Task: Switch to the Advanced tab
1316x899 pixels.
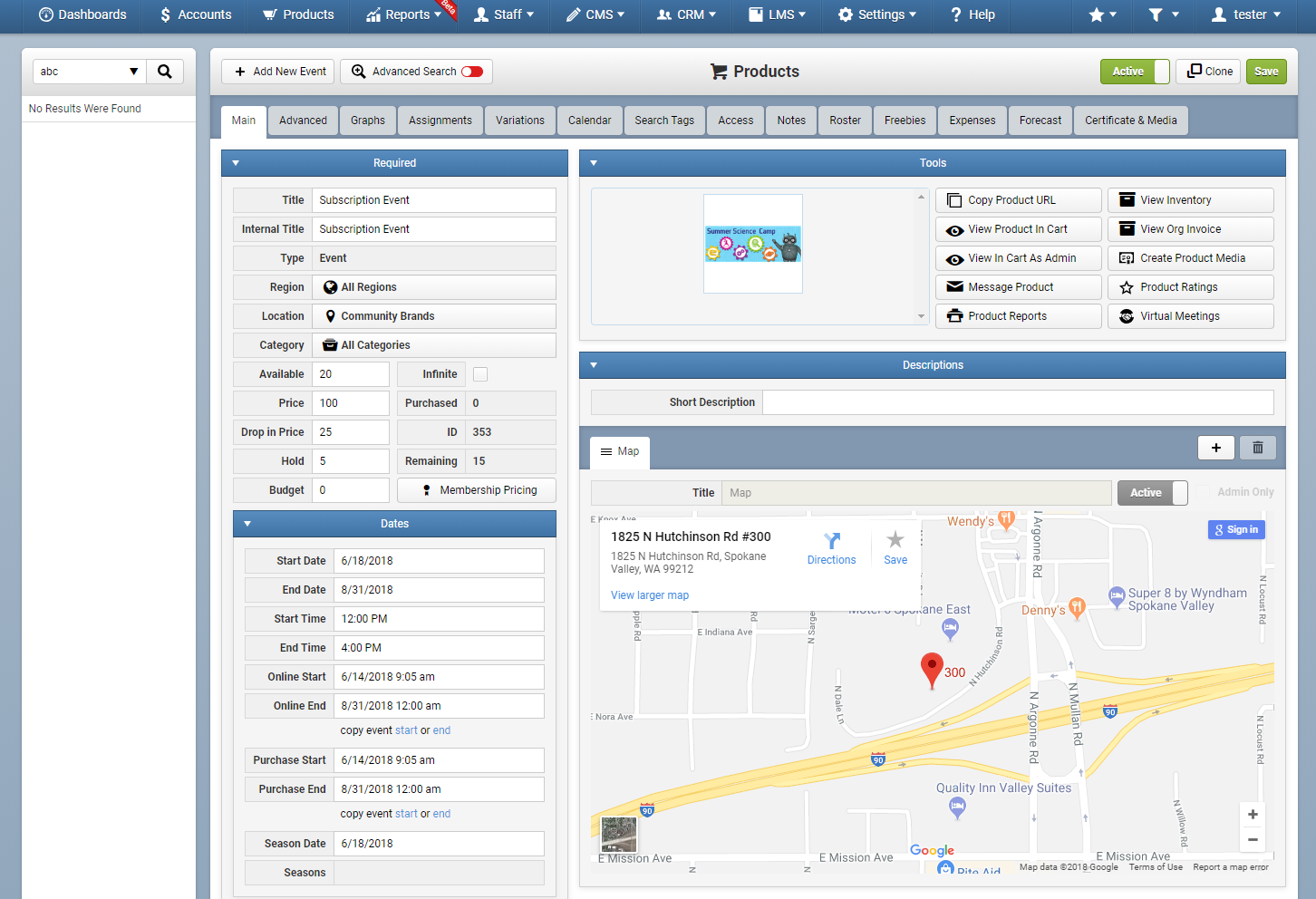Action: pyautogui.click(x=303, y=121)
